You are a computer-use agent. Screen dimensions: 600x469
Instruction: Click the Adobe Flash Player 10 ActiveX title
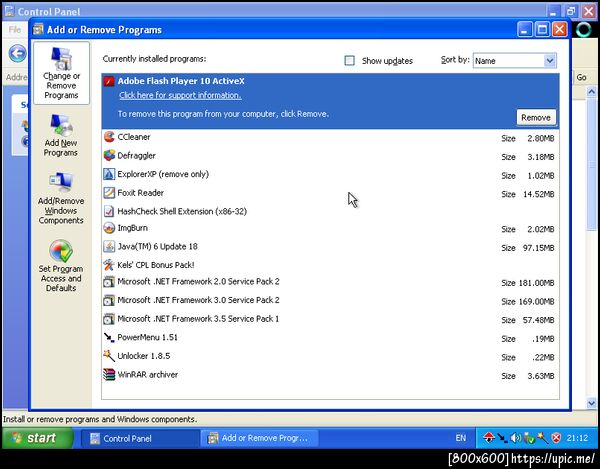click(x=181, y=81)
